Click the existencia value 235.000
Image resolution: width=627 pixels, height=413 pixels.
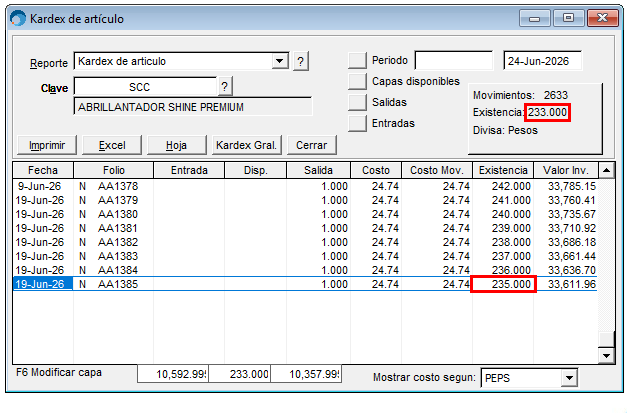point(511,284)
